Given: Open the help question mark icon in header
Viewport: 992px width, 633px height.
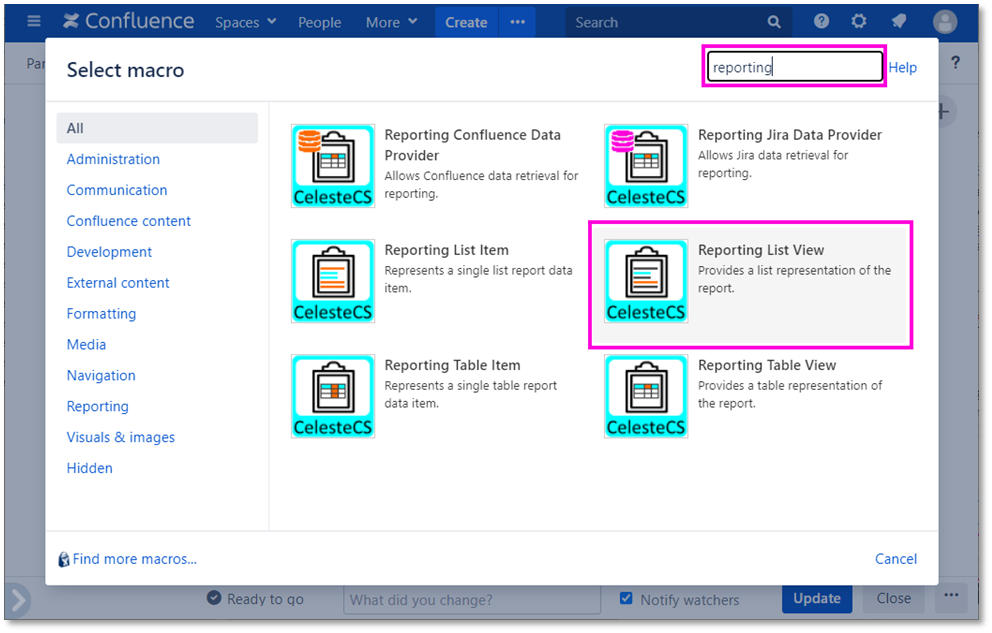Looking at the screenshot, I should [821, 22].
